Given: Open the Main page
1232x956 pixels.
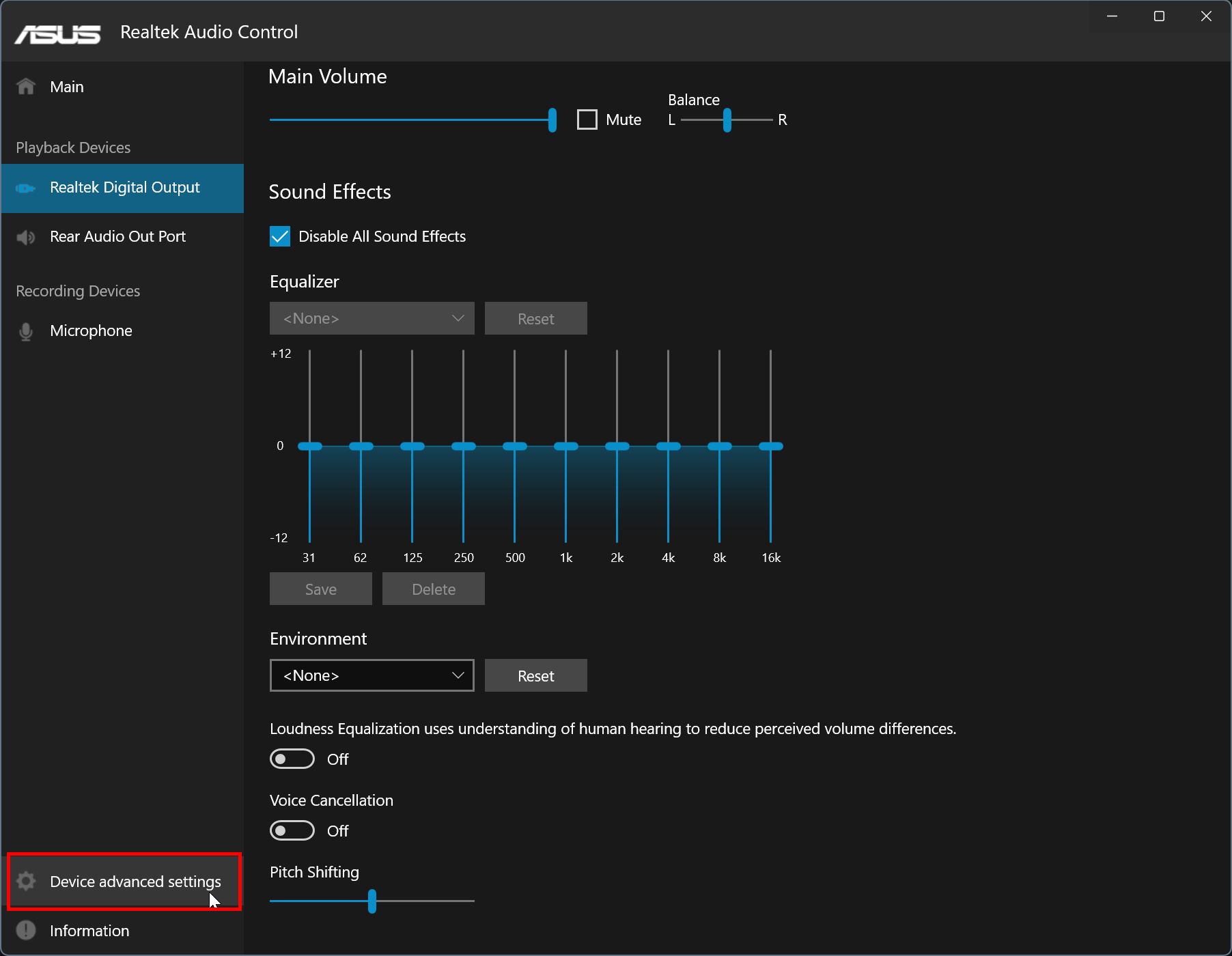Looking at the screenshot, I should click(123, 87).
